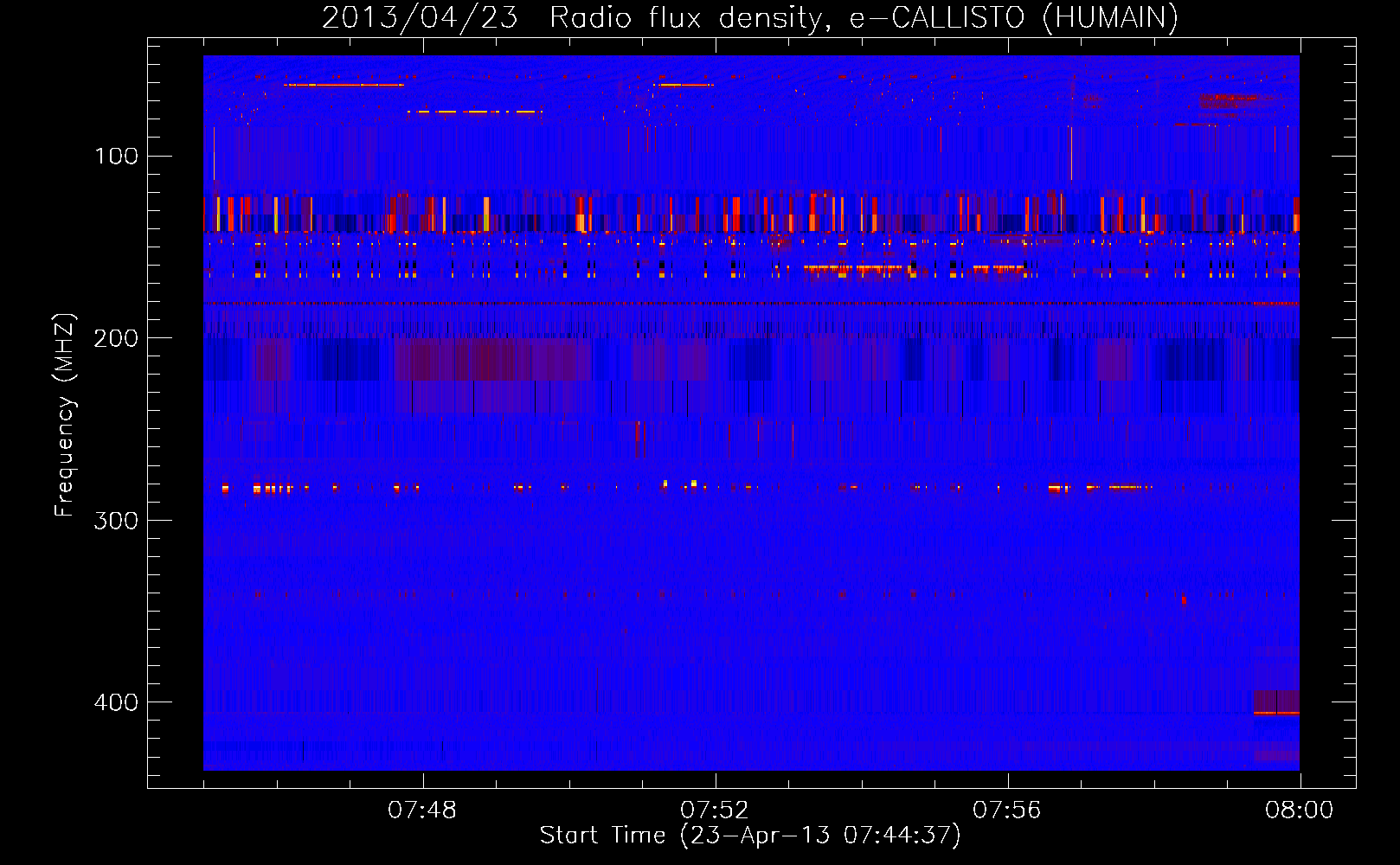
Task: Click the 400 MHz tick label
Action: pyautogui.click(x=116, y=702)
